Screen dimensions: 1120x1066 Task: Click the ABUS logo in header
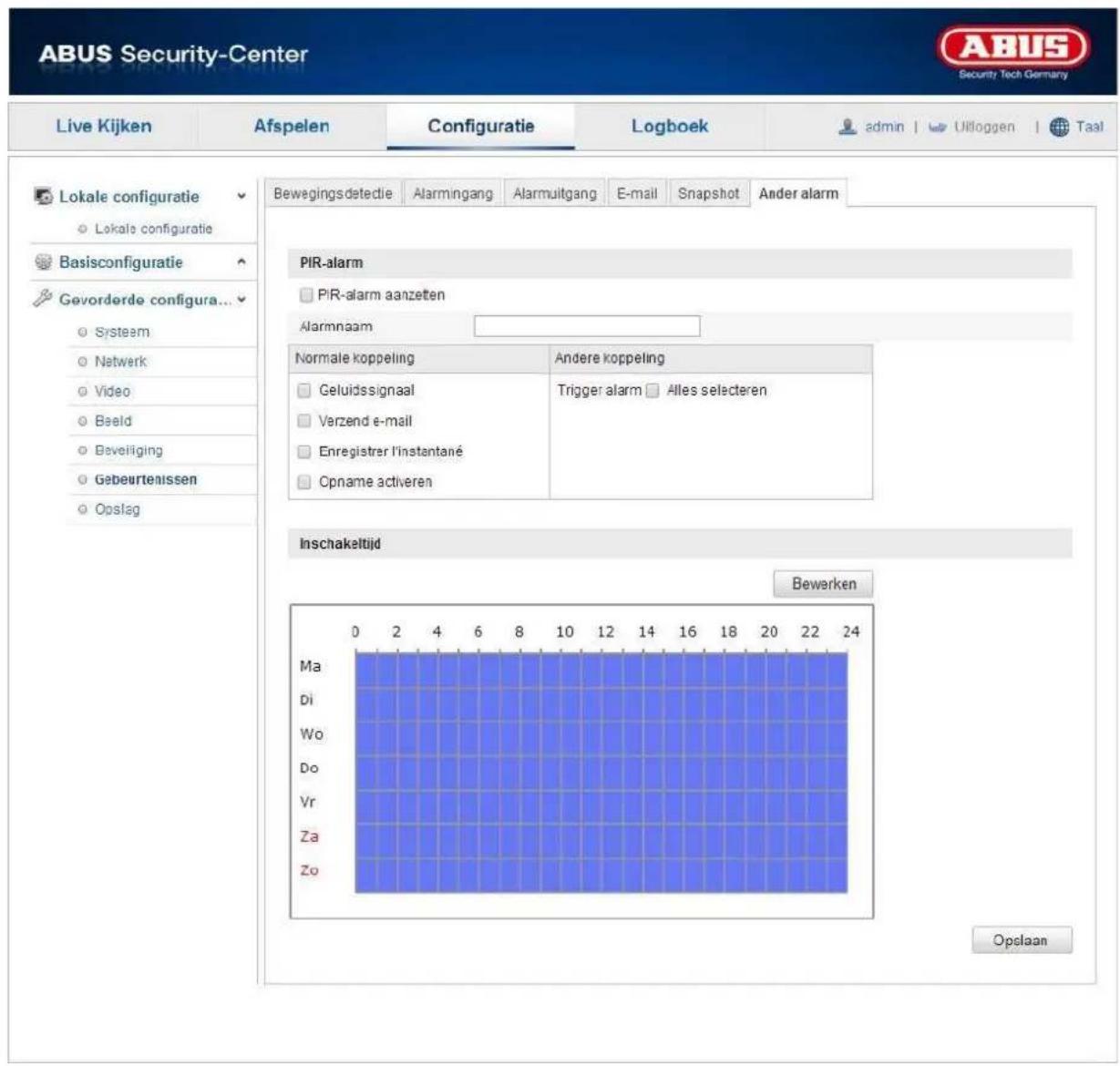pos(1013,53)
